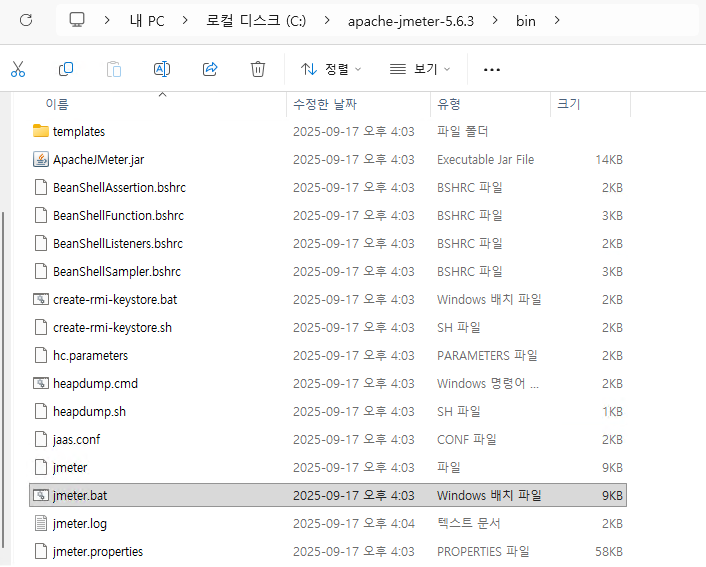
Task: Select the jmeter.log file name
Action: (x=80, y=523)
